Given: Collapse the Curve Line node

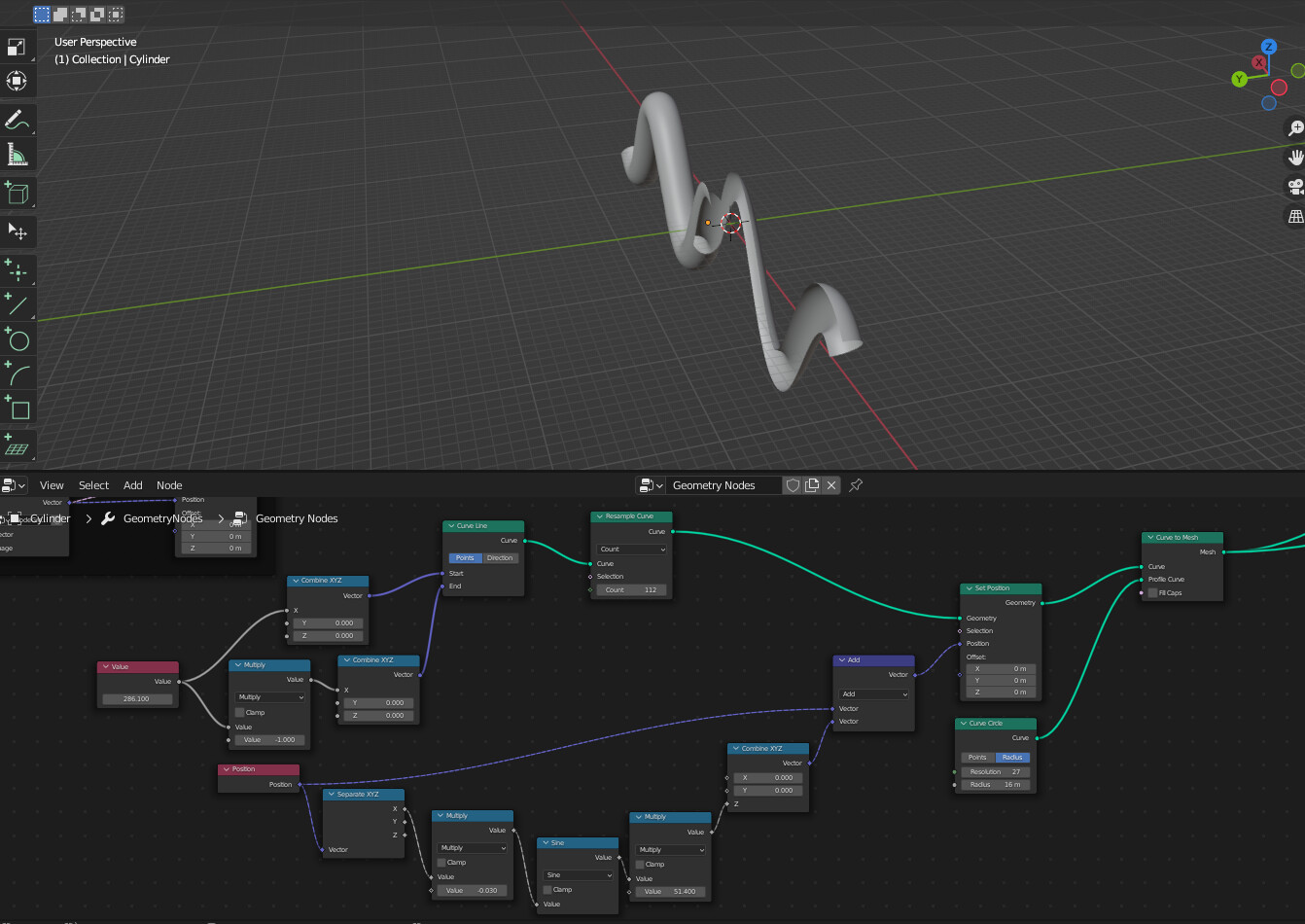Looking at the screenshot, I should [451, 526].
